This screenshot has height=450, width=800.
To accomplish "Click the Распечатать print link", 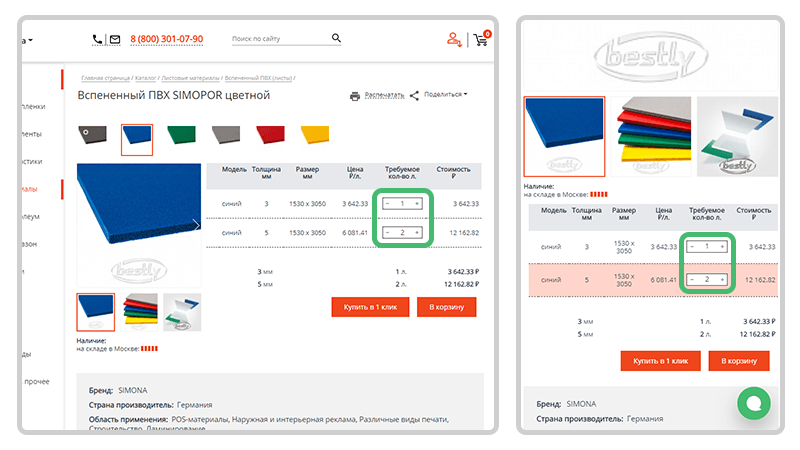I will [x=384, y=95].
